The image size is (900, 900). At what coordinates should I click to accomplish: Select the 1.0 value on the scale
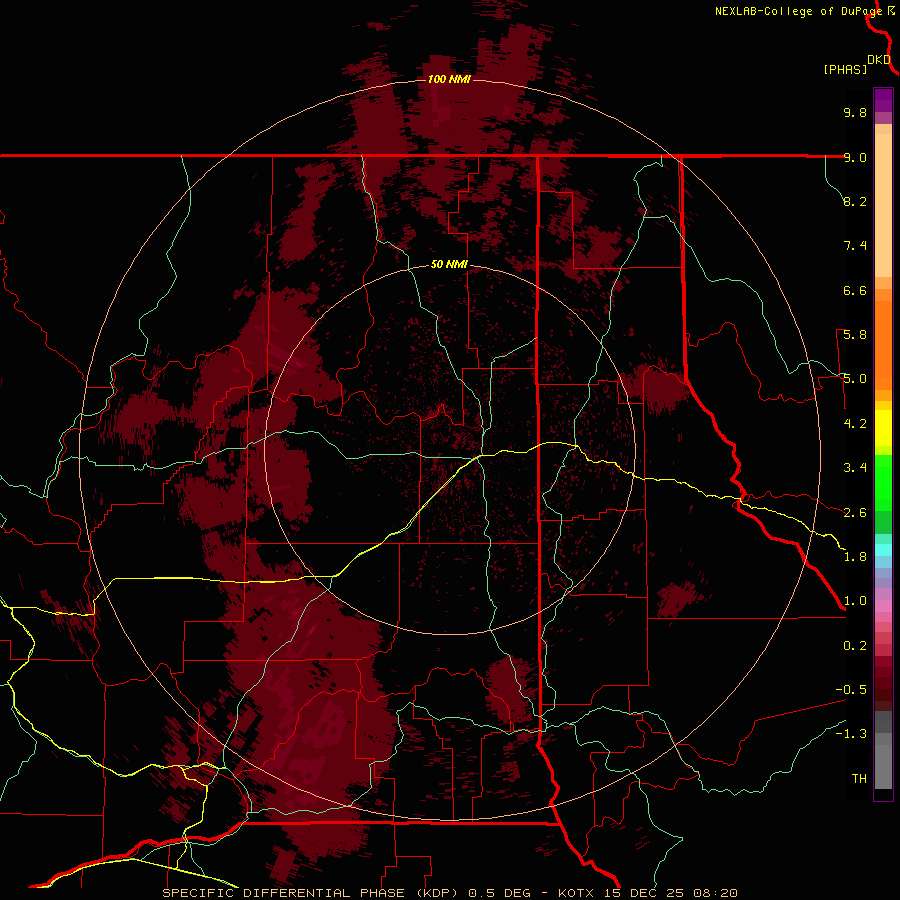[855, 601]
